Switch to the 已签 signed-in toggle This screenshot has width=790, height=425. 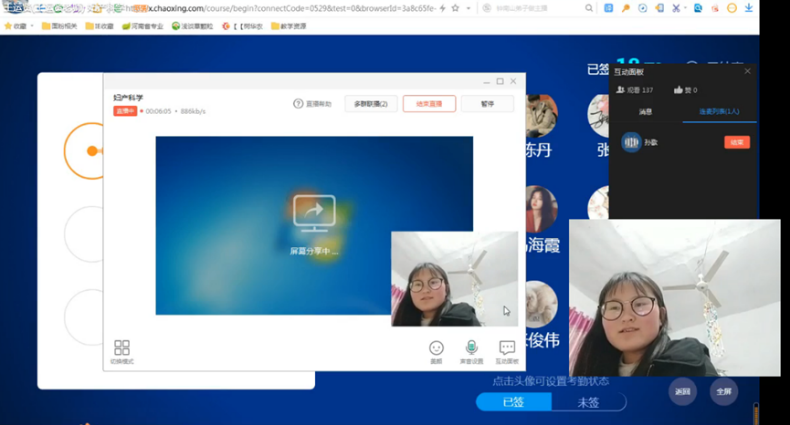(x=513, y=402)
